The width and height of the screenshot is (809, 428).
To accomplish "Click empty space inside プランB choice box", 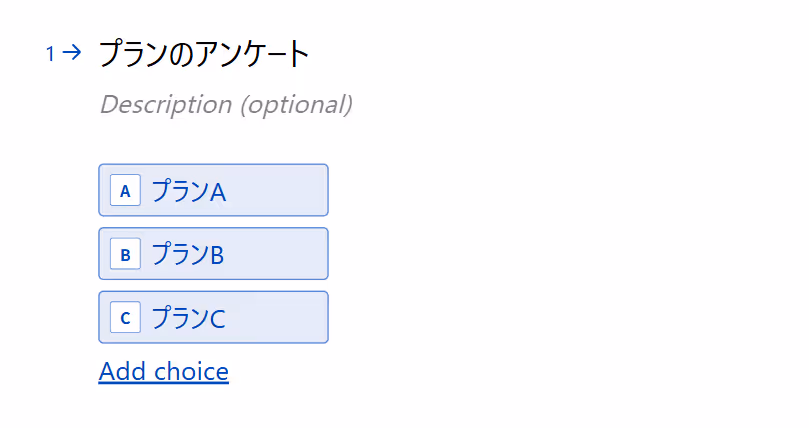I will tap(276, 254).
